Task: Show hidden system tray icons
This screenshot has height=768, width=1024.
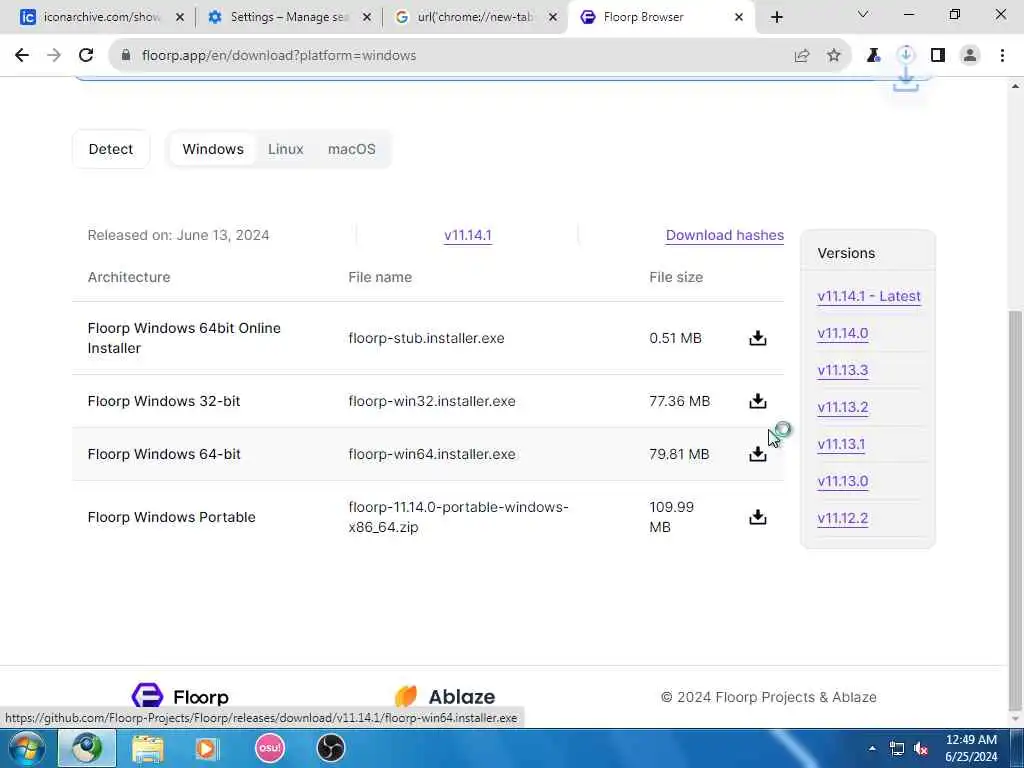Action: tap(872, 748)
